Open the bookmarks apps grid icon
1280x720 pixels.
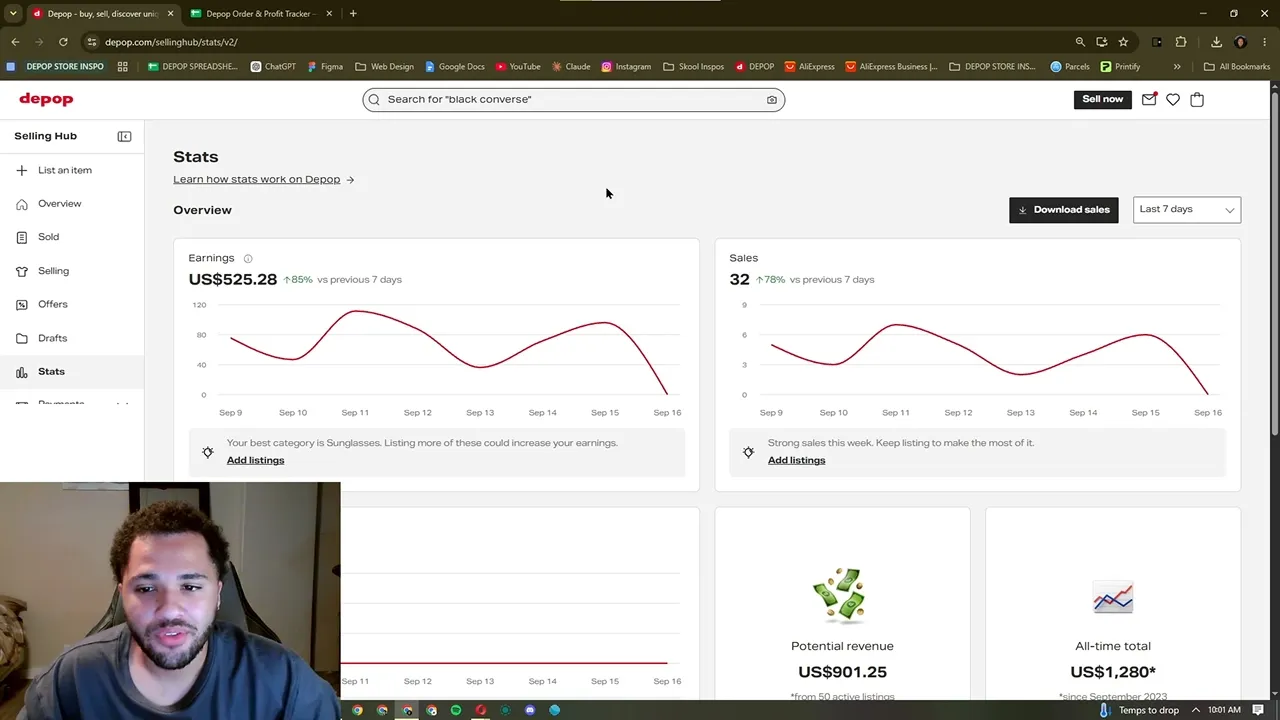(x=122, y=67)
